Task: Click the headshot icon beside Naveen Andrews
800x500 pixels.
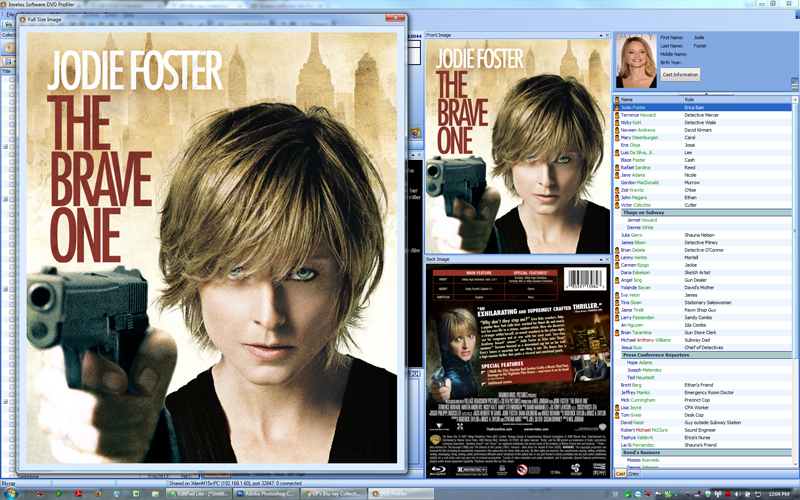Action: [617, 130]
